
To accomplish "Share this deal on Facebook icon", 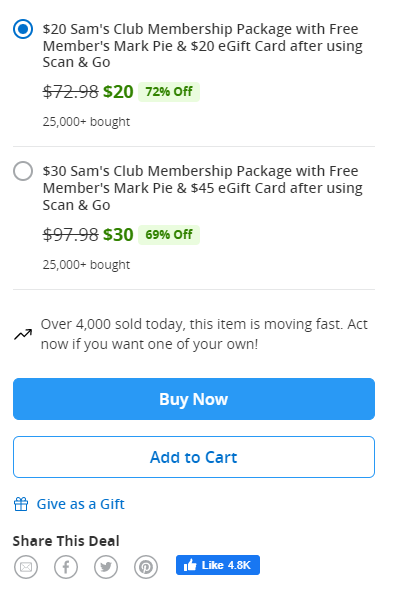I will (x=66, y=567).
